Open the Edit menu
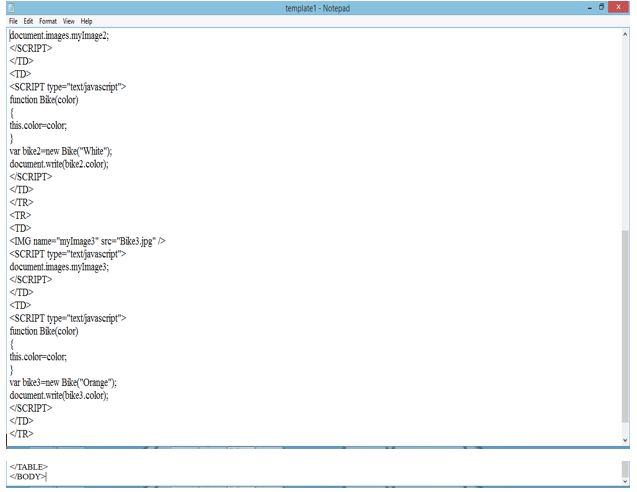This screenshot has height=492, width=637. point(28,21)
